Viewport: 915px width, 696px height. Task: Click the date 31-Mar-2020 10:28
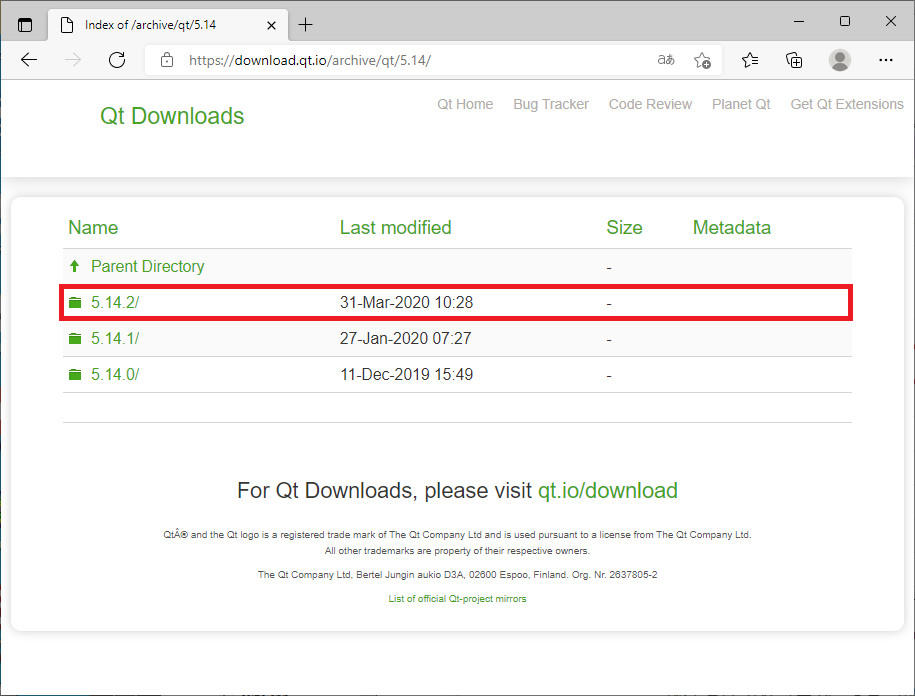pos(407,303)
